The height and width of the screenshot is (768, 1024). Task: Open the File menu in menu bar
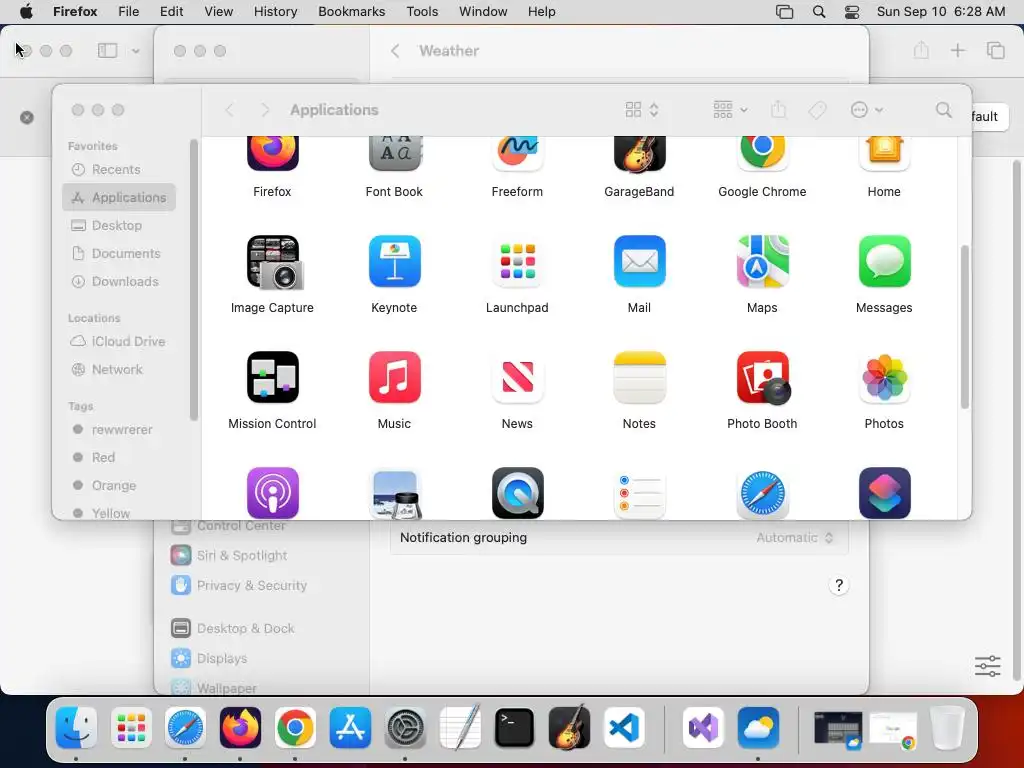point(129,12)
